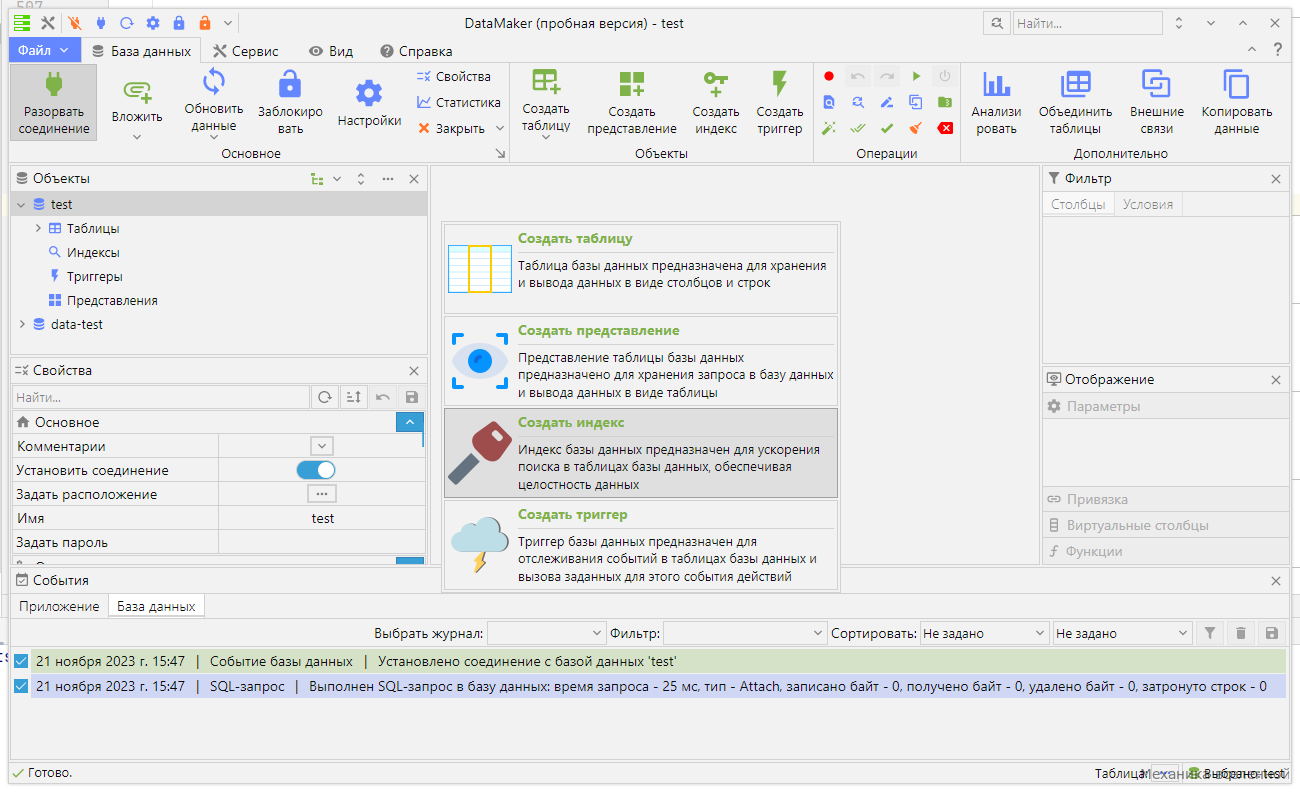Click the red record icon in Операции

point(829,76)
